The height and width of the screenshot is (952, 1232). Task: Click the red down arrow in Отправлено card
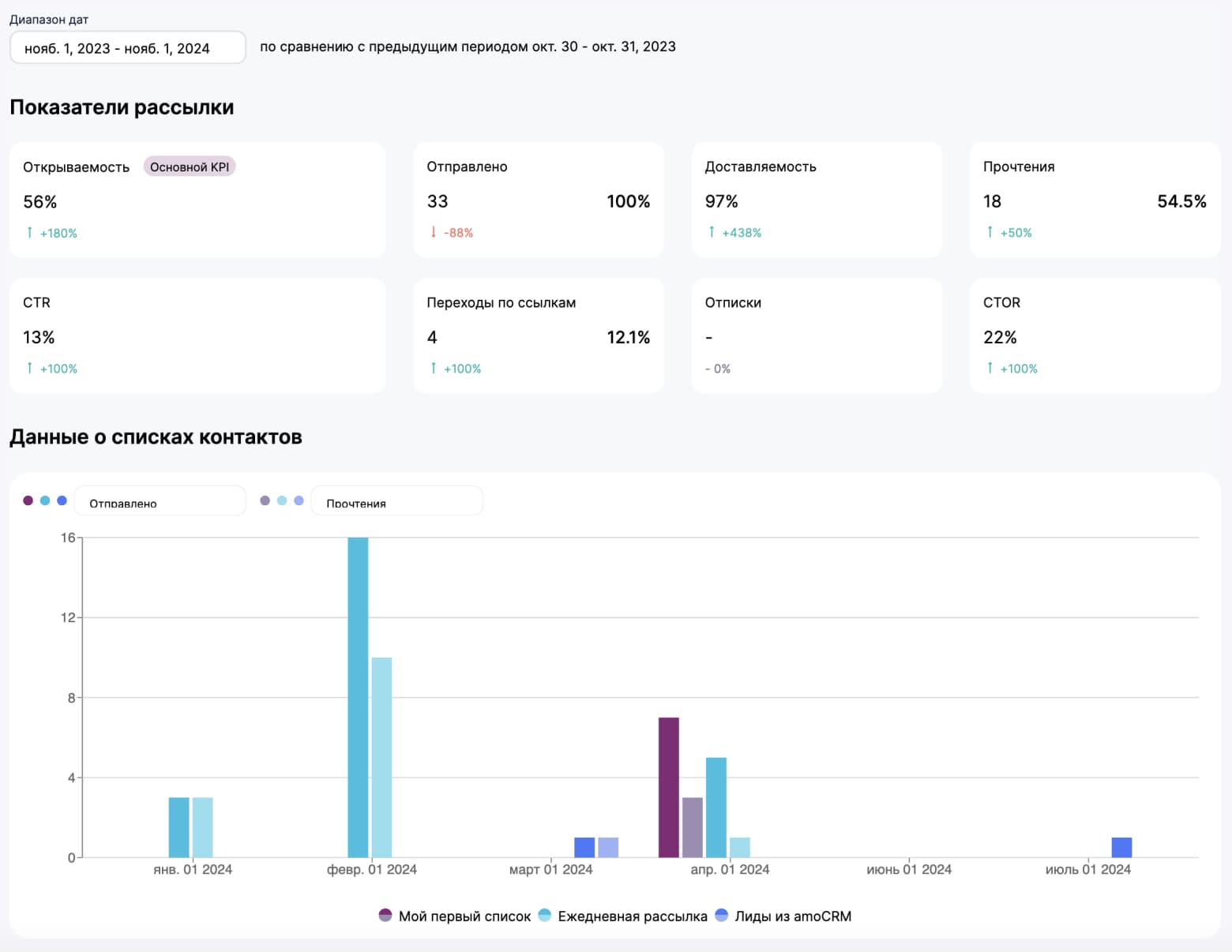(433, 232)
